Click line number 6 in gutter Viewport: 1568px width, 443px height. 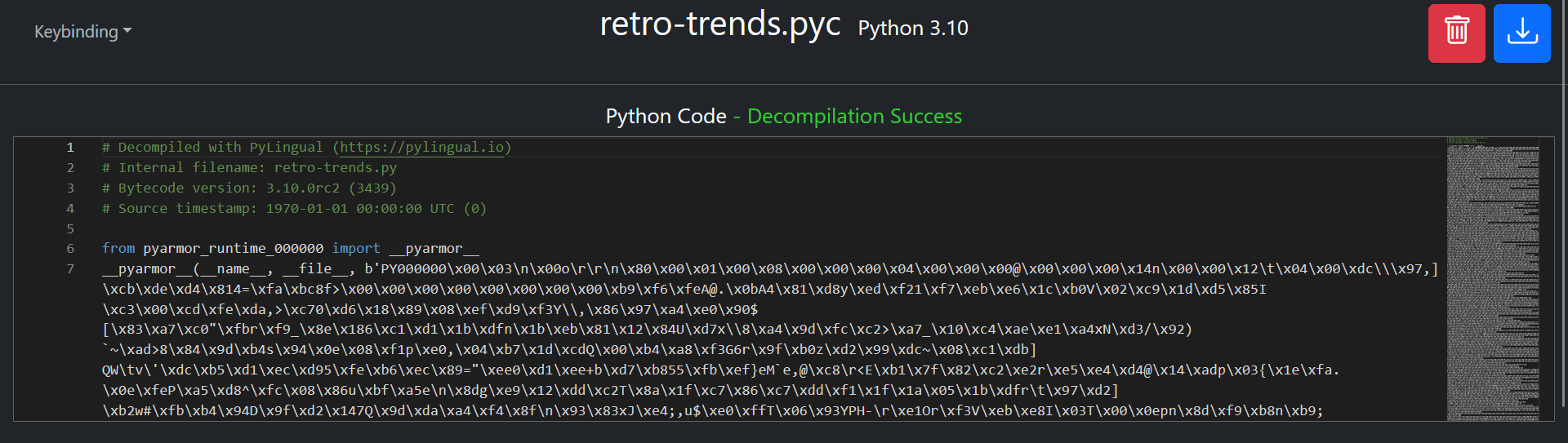(x=70, y=249)
